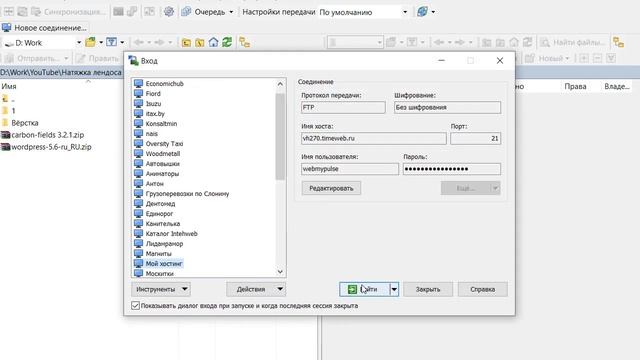
Task: Expand dropdown arrow next to globe icon
Action: (x=433, y=12)
